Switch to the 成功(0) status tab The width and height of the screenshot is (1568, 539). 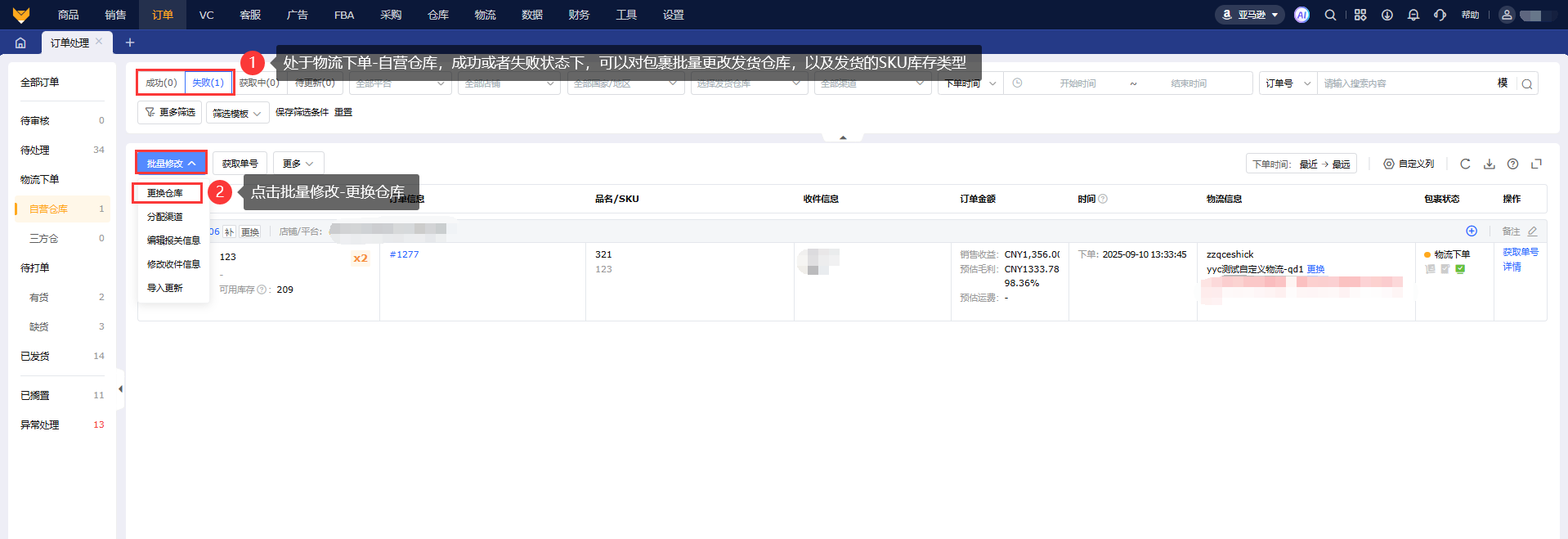coord(161,83)
